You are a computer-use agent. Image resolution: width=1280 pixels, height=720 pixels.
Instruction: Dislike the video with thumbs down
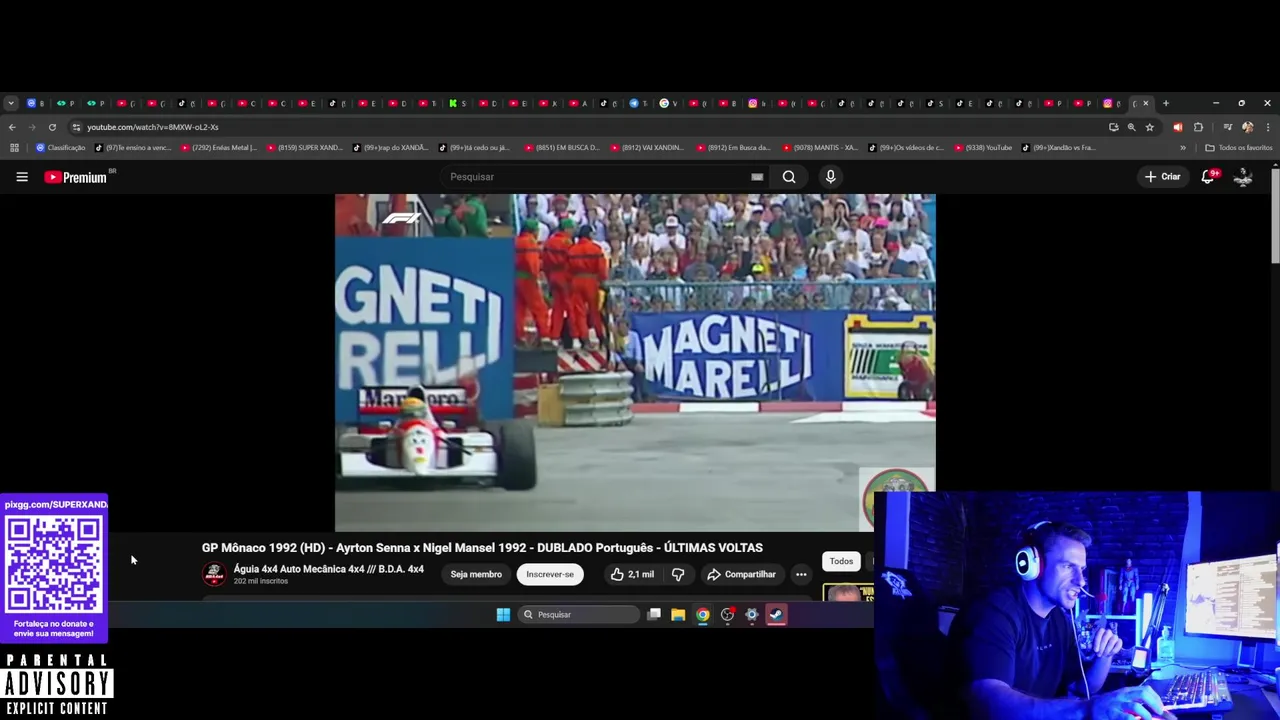678,574
